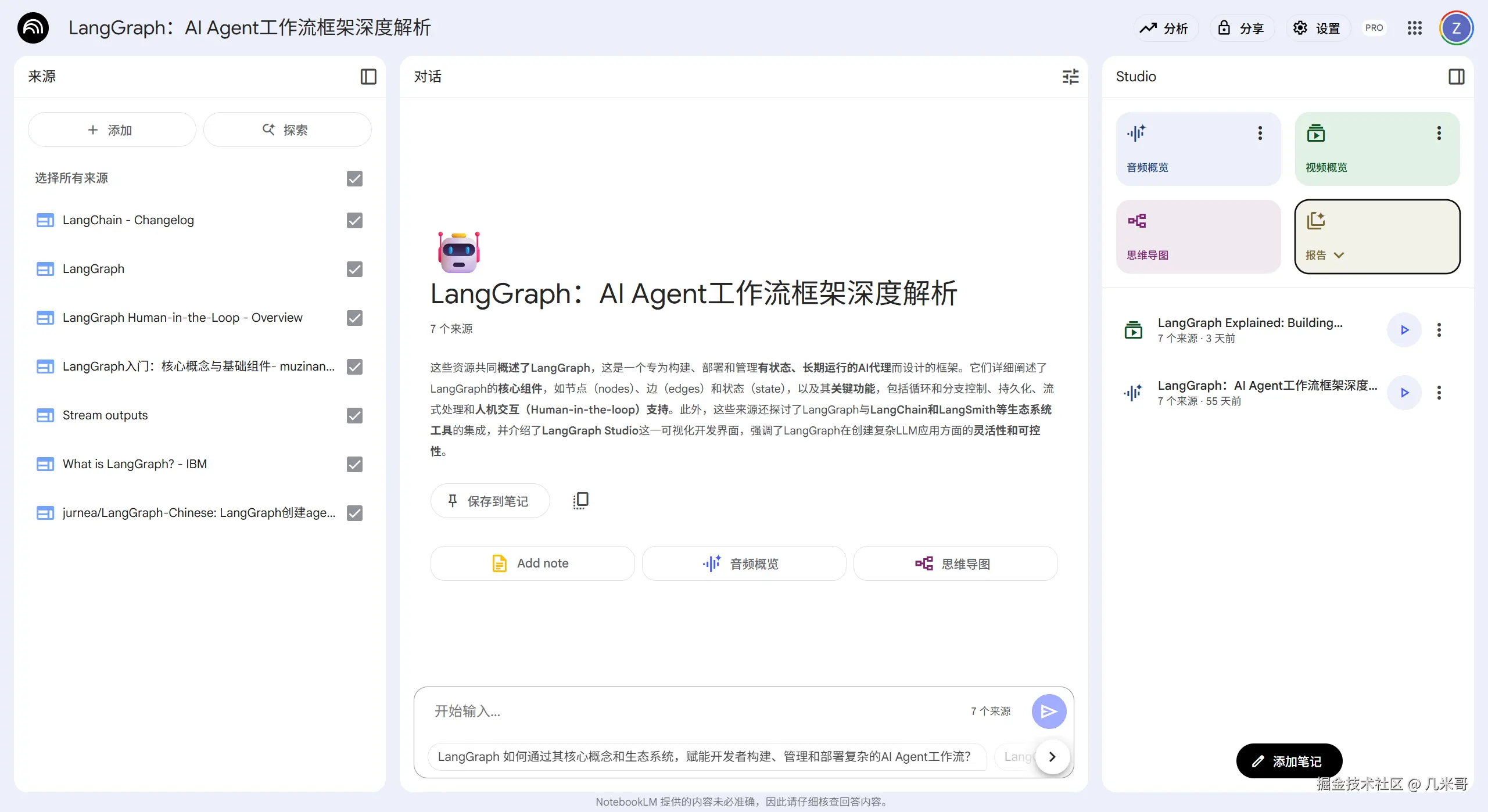Uncheck the What is LangGraph? - IBM source
The image size is (1488, 812).
coord(354,464)
